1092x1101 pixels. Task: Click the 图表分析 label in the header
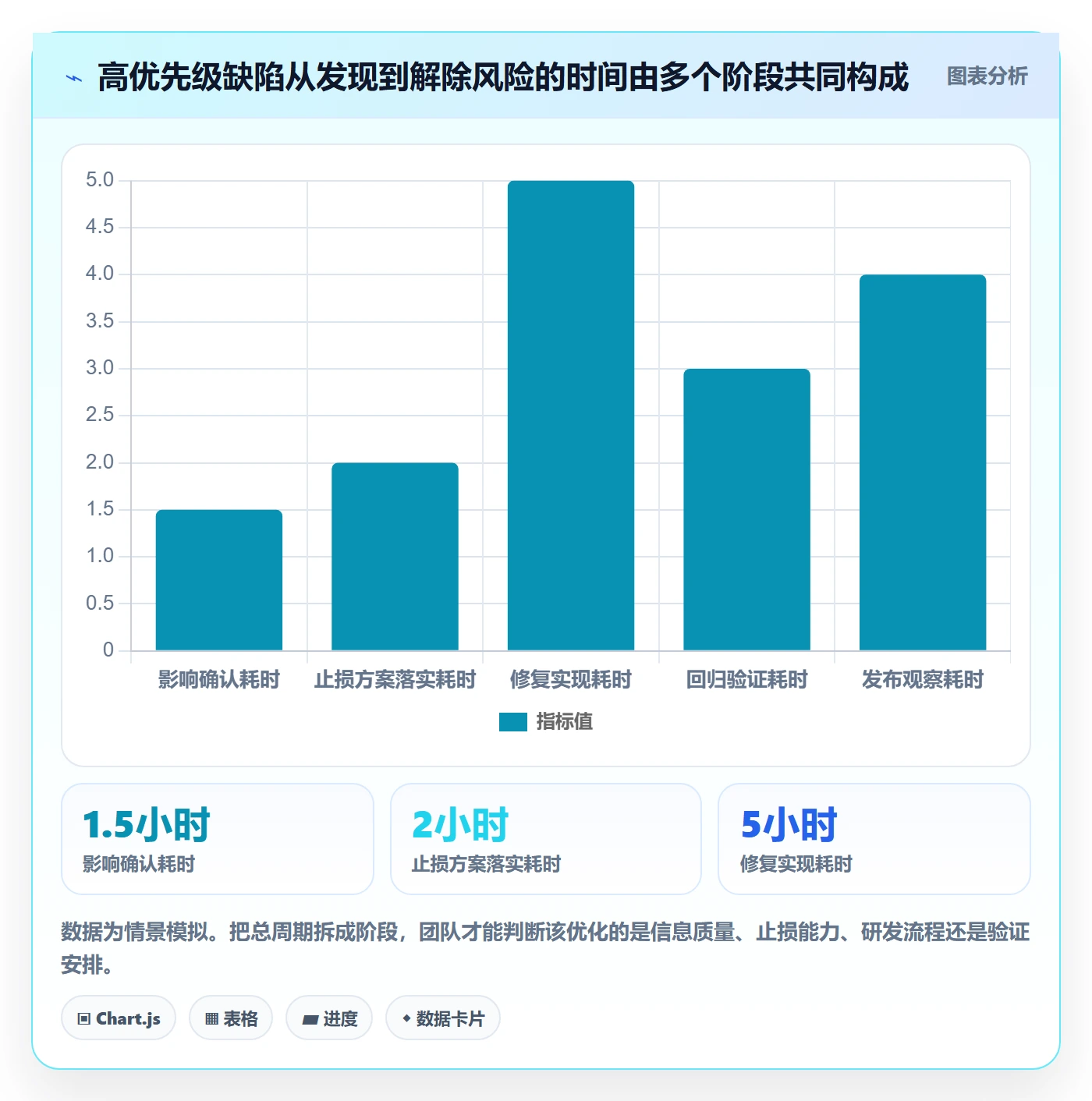click(987, 76)
